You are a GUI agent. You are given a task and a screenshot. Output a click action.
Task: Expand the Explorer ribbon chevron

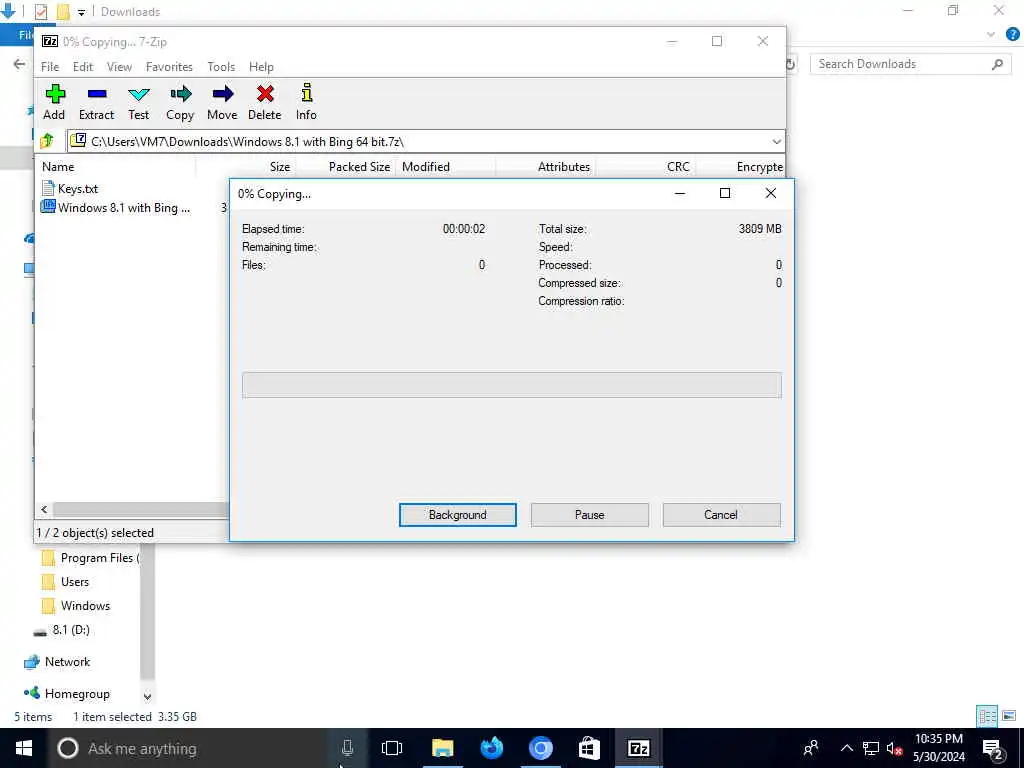(x=991, y=34)
